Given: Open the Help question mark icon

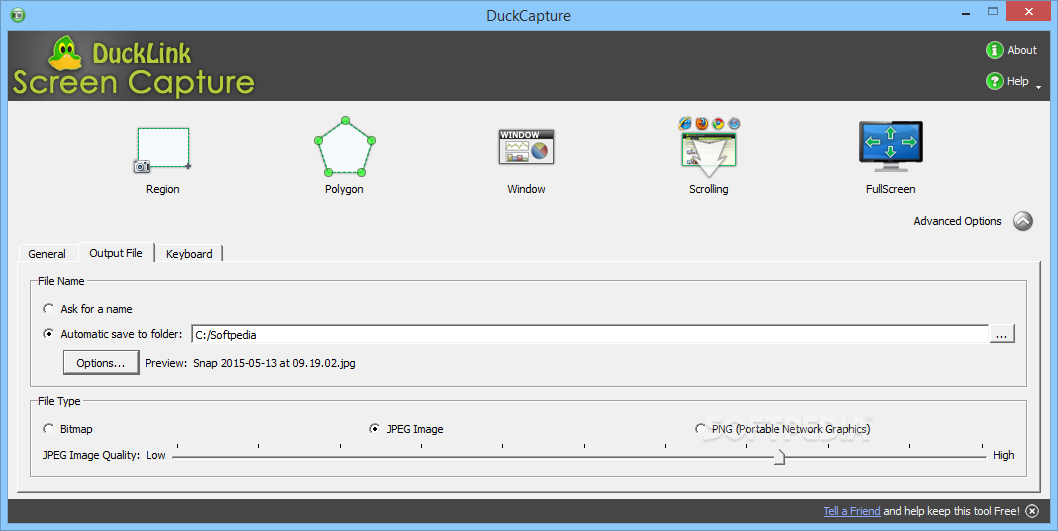Looking at the screenshot, I should pyautogui.click(x=995, y=81).
